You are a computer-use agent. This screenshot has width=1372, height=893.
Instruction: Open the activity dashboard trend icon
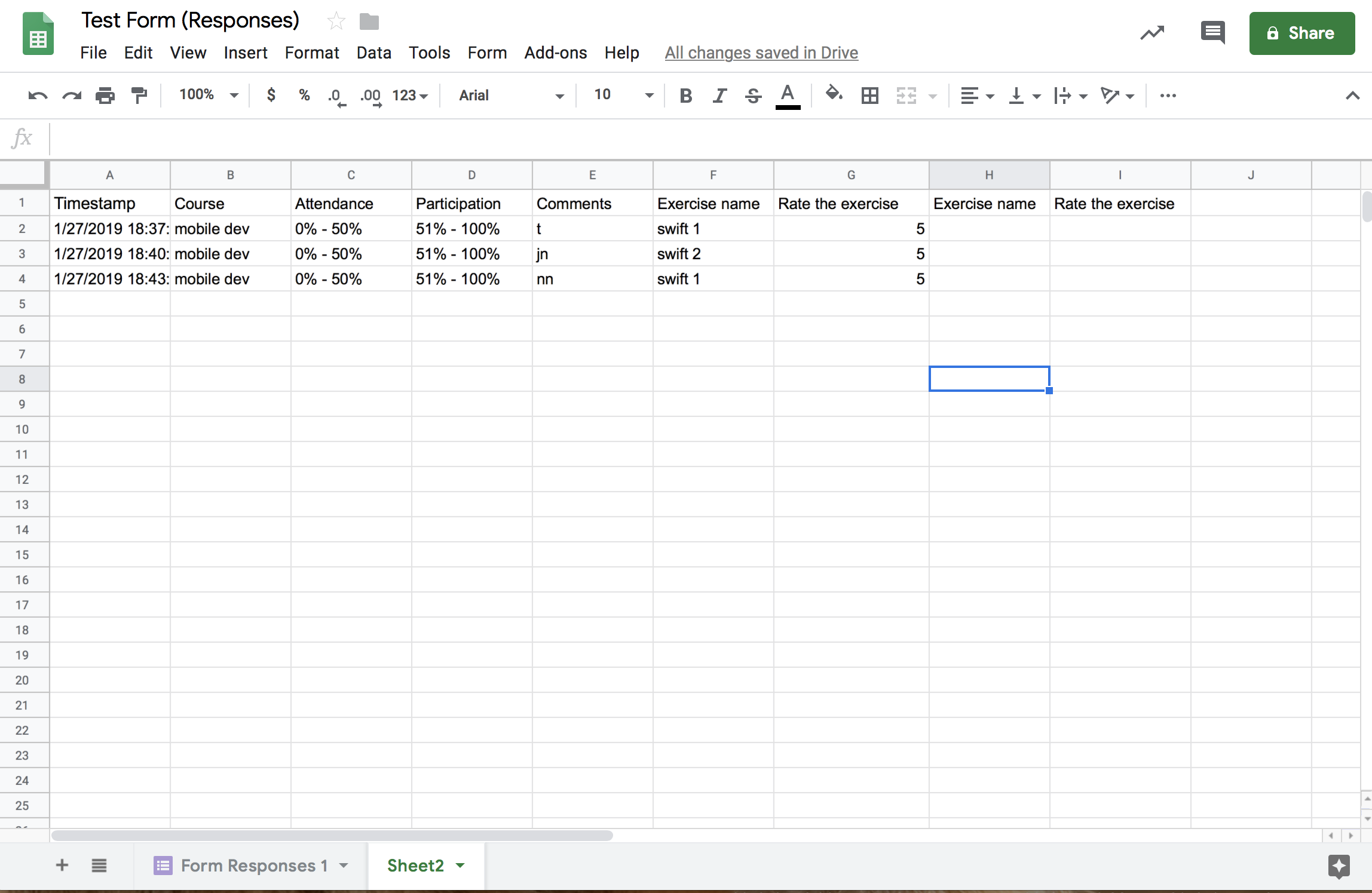[1152, 33]
